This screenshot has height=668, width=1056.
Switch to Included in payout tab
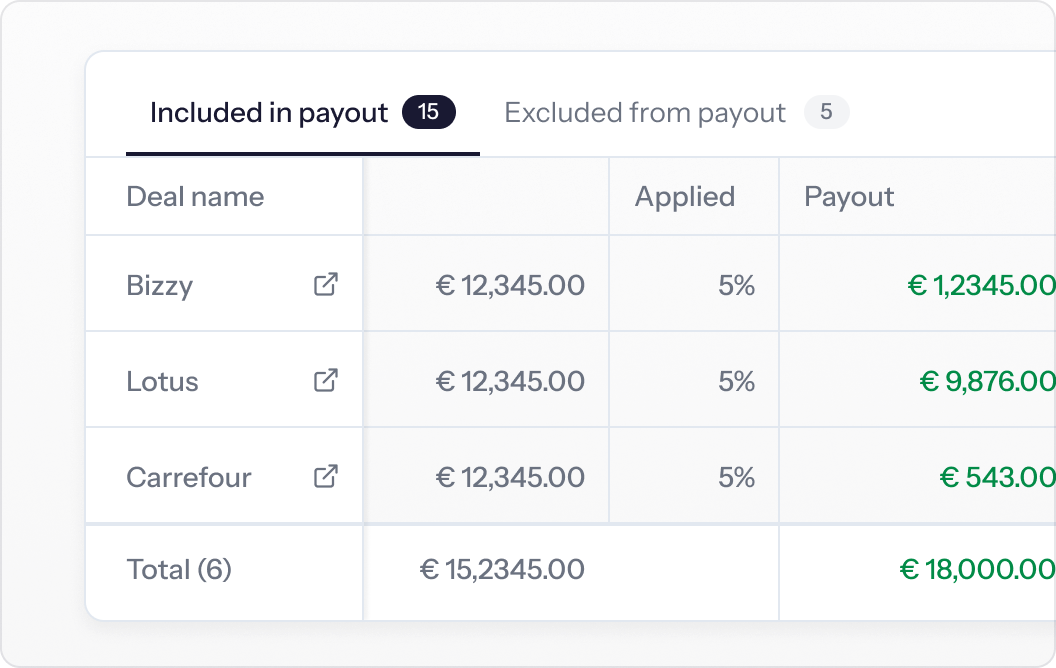pos(302,112)
